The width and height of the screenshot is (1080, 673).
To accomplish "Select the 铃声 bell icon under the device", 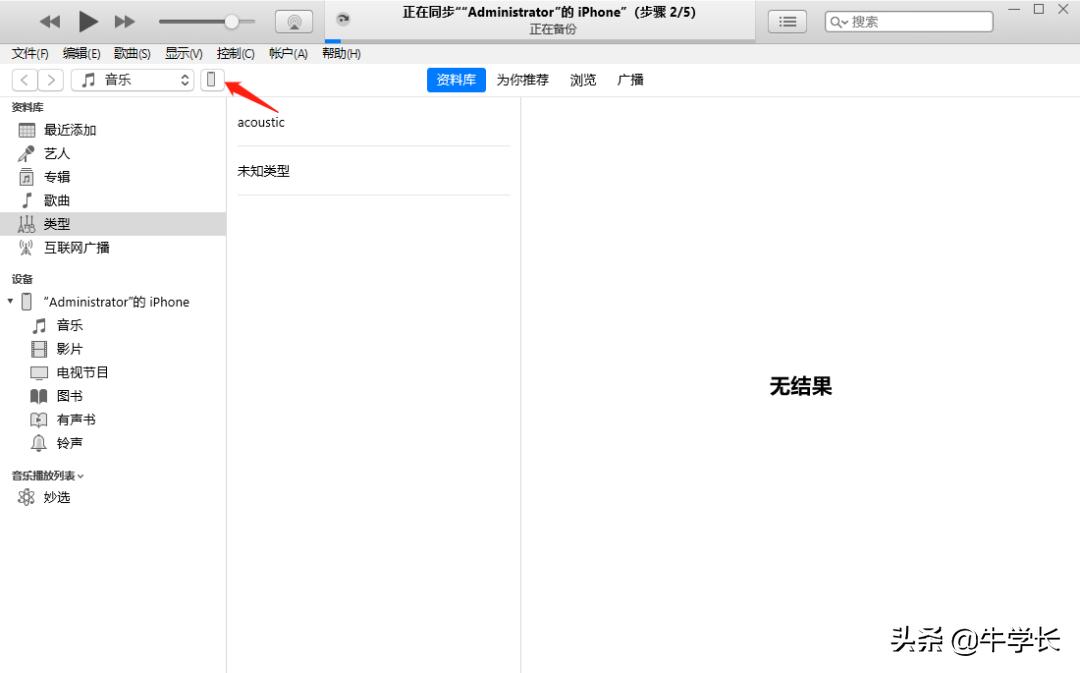I will tap(39, 443).
